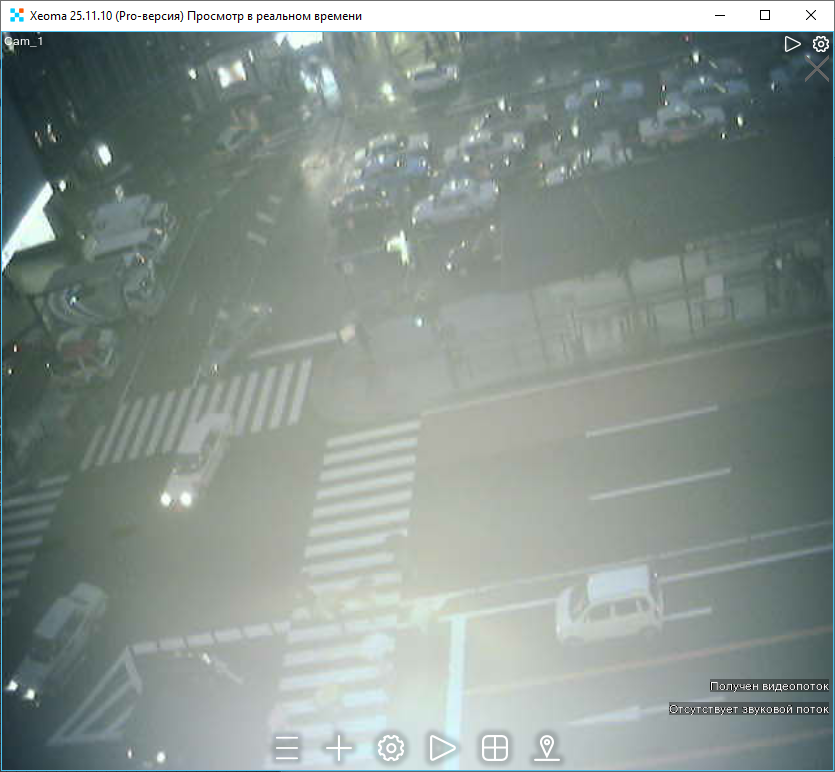Open archive playback from bottom toolbar
The height and width of the screenshot is (772, 835).
pyautogui.click(x=442, y=747)
